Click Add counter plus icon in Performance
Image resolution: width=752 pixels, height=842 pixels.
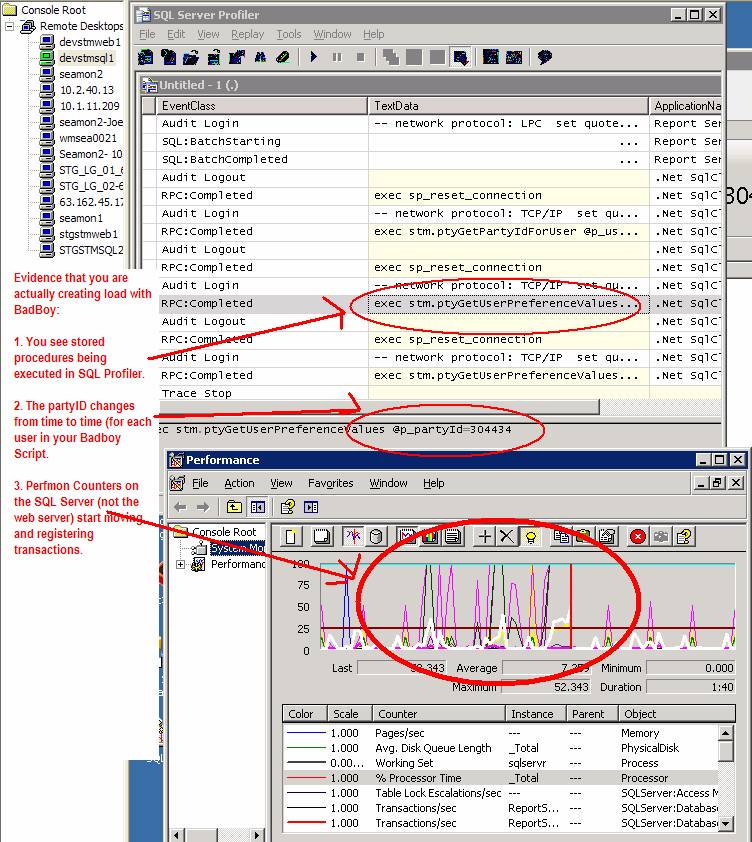[x=485, y=537]
